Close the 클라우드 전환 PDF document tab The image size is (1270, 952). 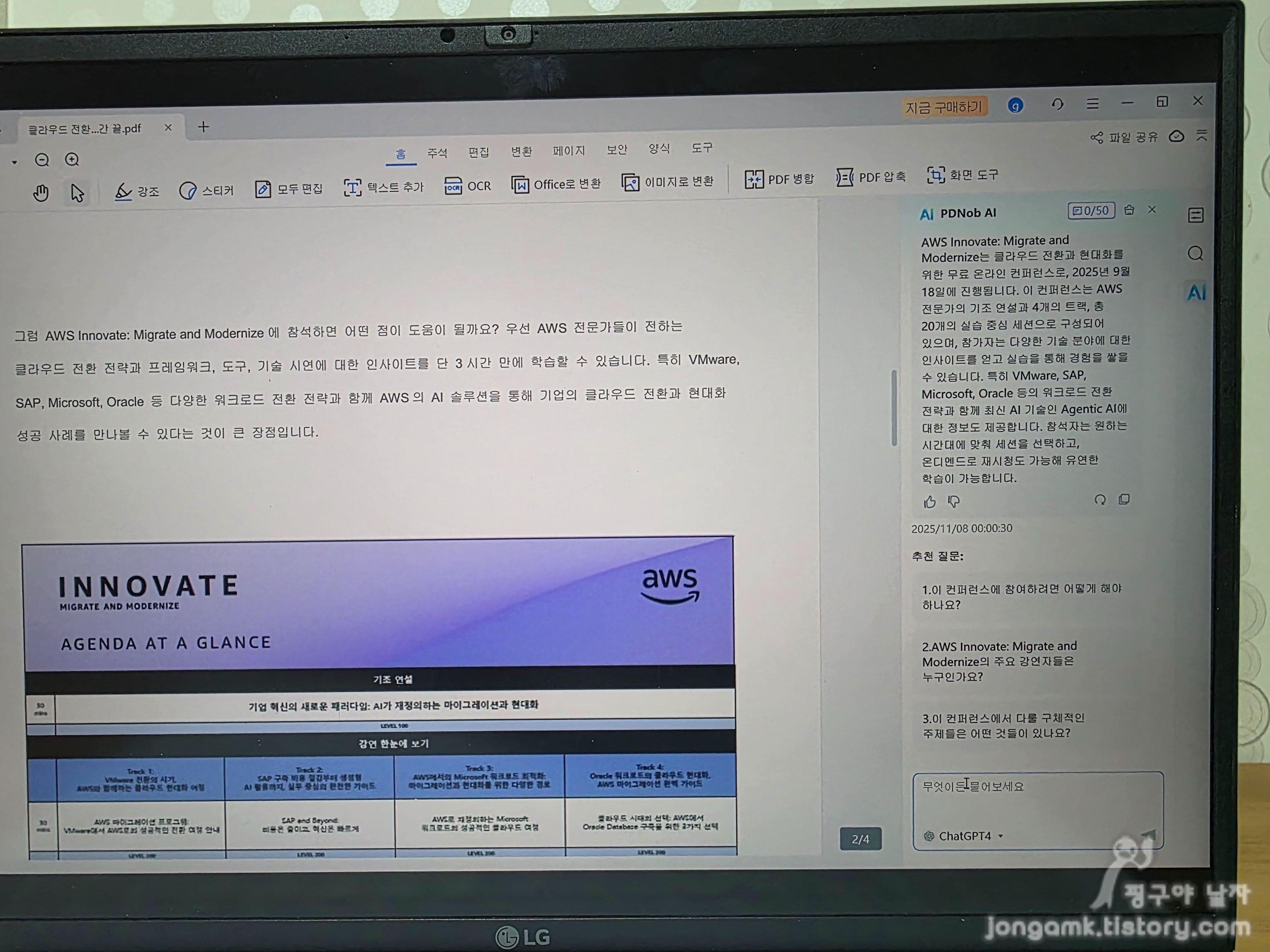tap(168, 127)
